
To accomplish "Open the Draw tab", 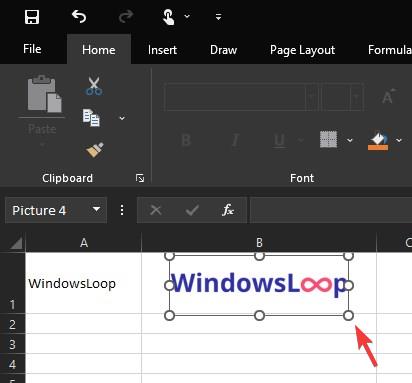I will pos(223,50).
